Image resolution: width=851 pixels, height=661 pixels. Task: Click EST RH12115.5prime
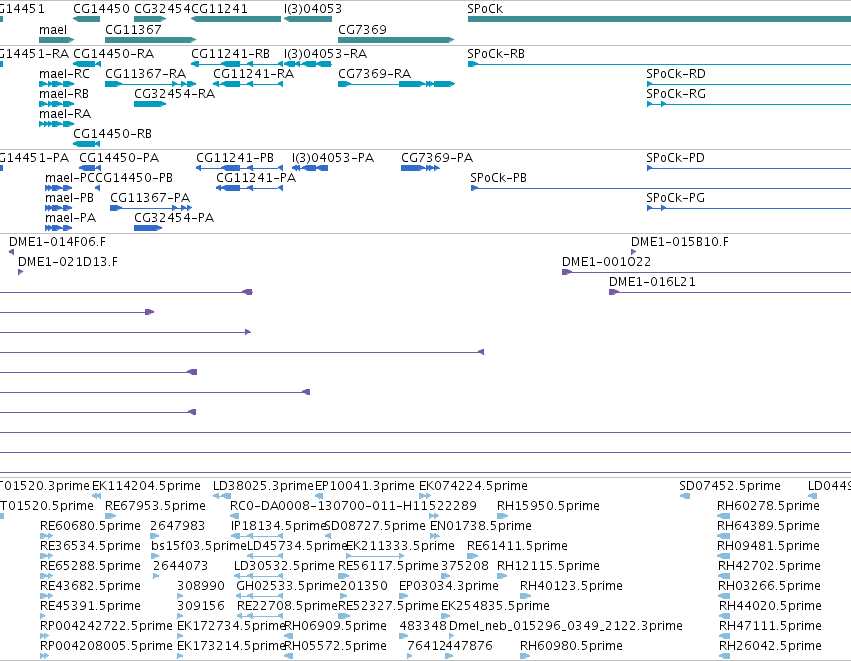coord(548,566)
